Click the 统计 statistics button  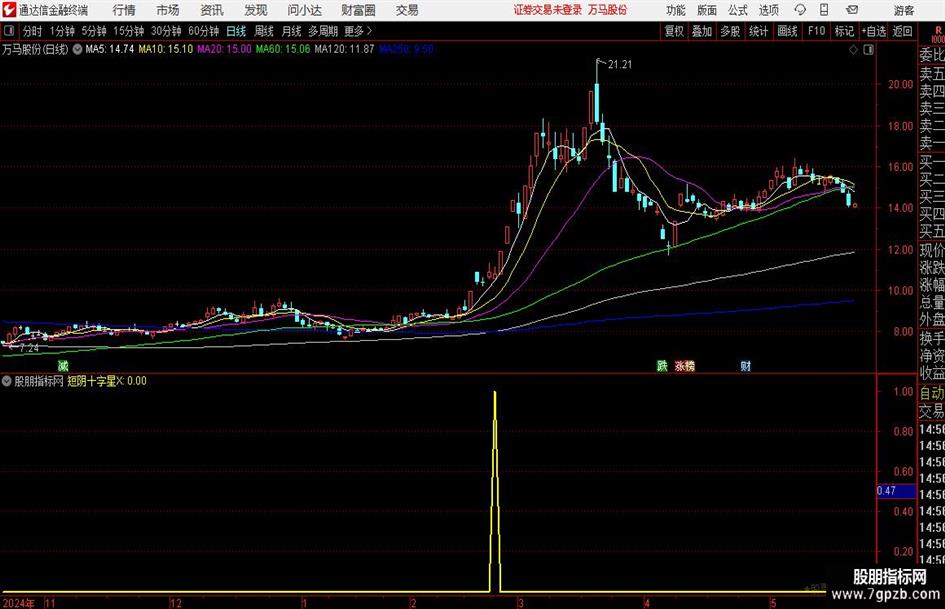tap(758, 31)
